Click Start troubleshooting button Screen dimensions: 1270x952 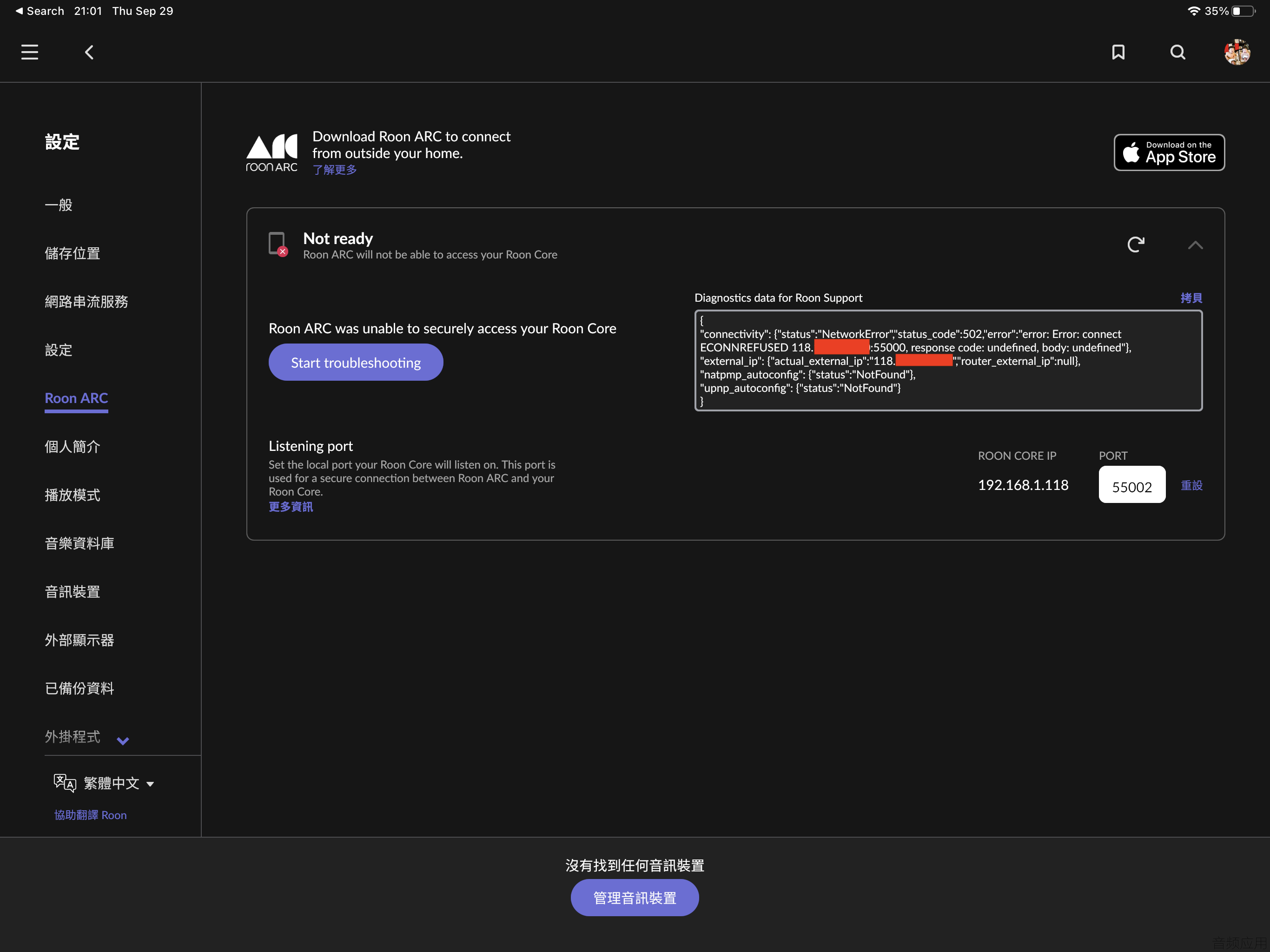coord(356,362)
